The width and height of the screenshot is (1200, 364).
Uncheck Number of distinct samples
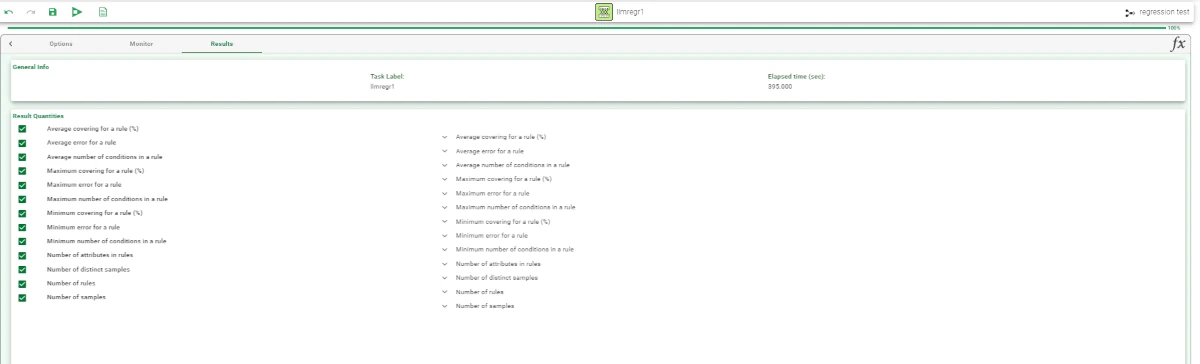[22, 269]
